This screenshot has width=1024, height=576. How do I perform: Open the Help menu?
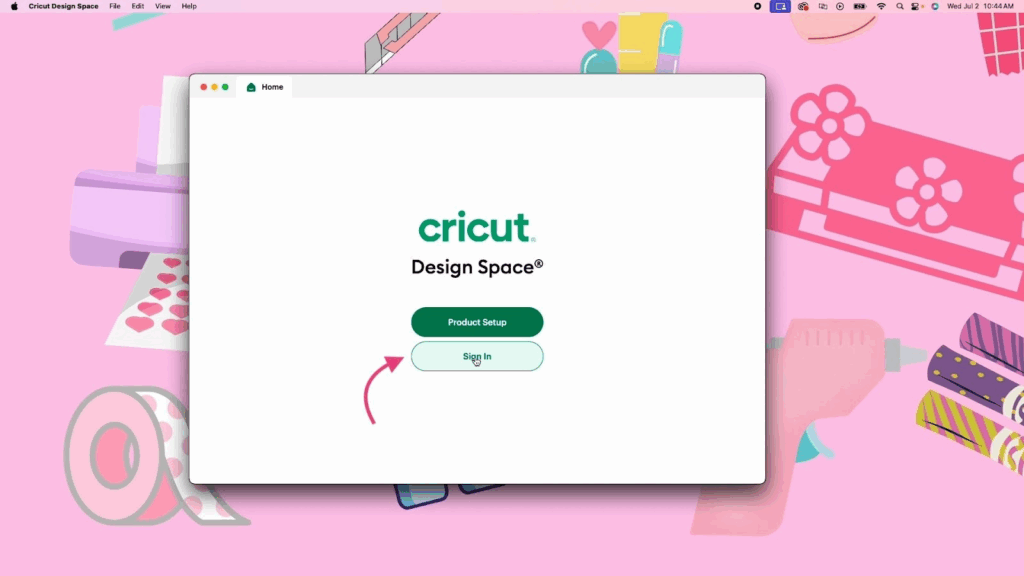click(189, 7)
